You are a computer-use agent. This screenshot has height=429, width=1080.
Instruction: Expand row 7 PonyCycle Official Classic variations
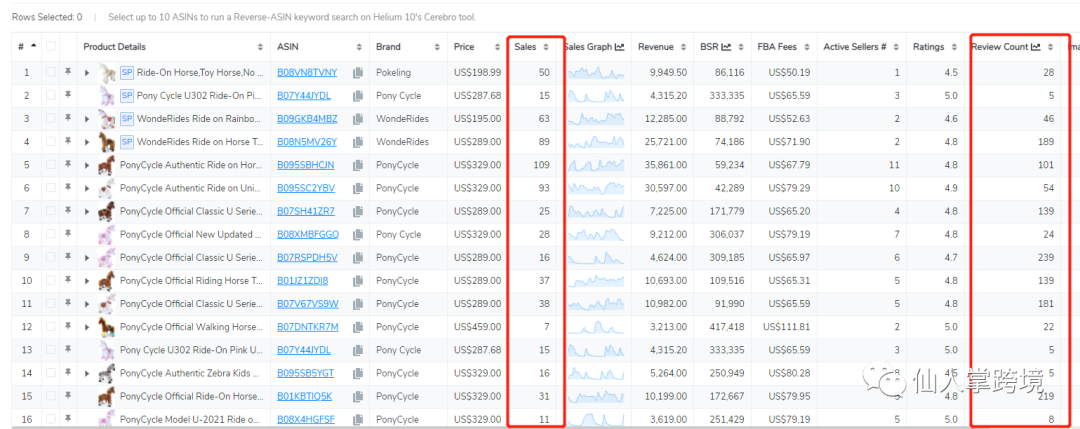coord(87,211)
